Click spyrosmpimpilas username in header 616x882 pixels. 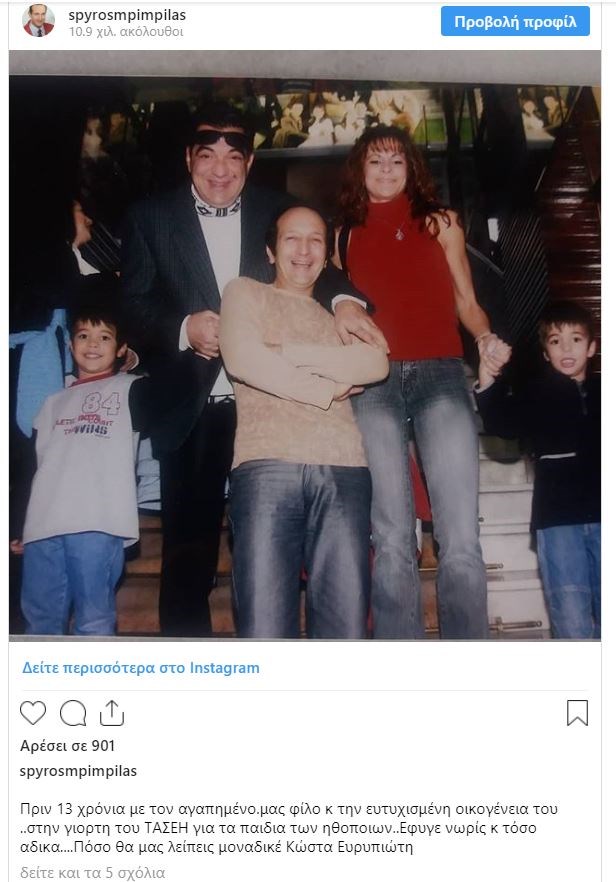pyautogui.click(x=127, y=15)
